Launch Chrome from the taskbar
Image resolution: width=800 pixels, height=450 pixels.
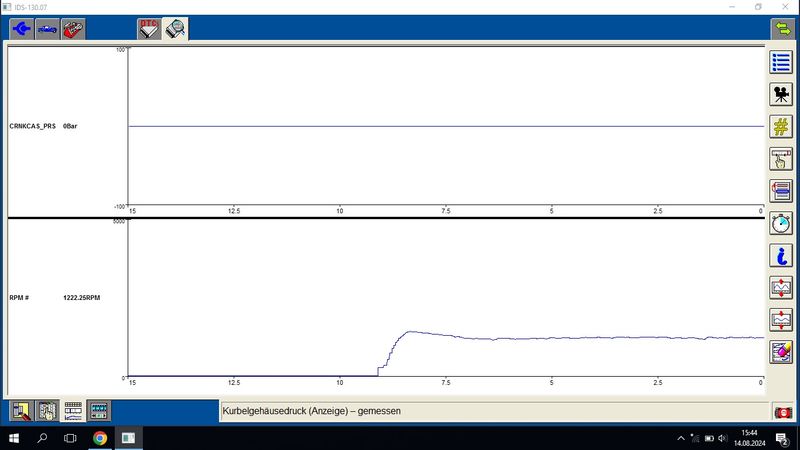point(100,438)
